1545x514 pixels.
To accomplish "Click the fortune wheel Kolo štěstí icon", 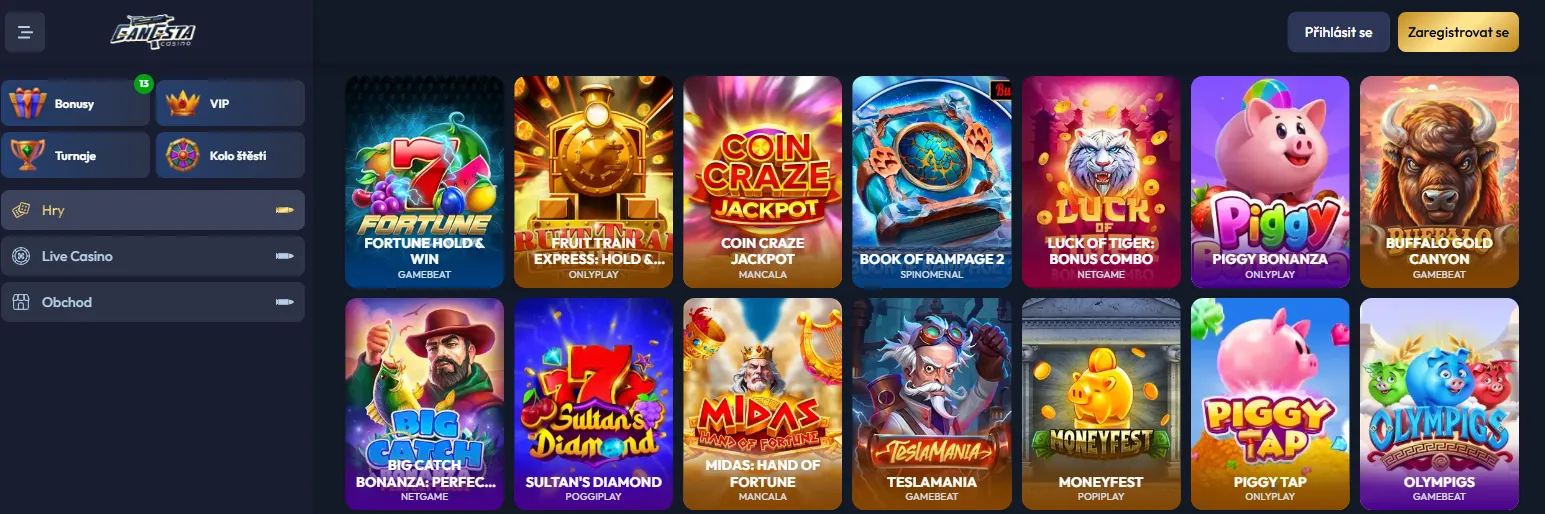I will [184, 155].
